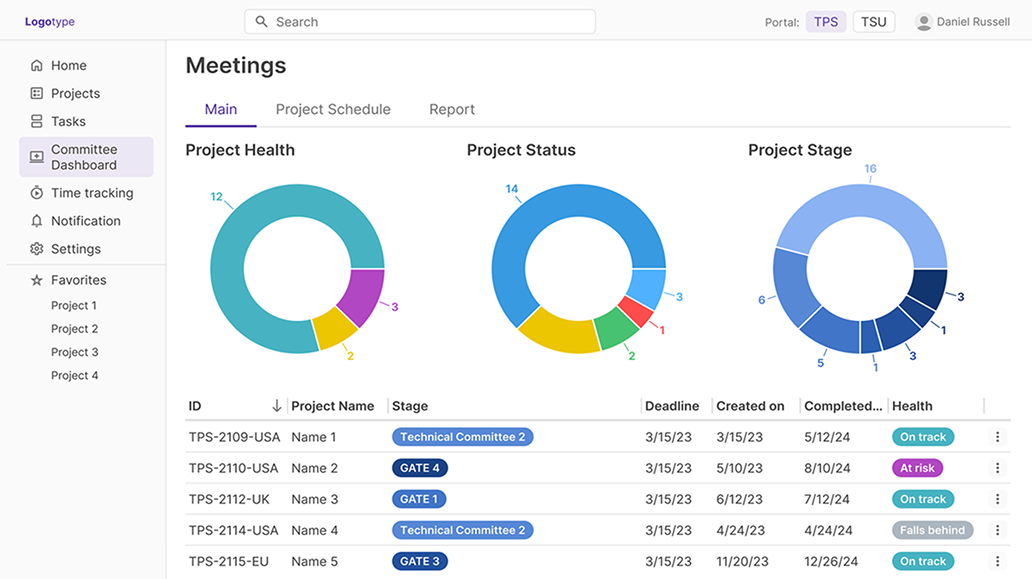This screenshot has width=1032, height=579.
Task: Click the Settings gear icon
Action: pos(37,249)
